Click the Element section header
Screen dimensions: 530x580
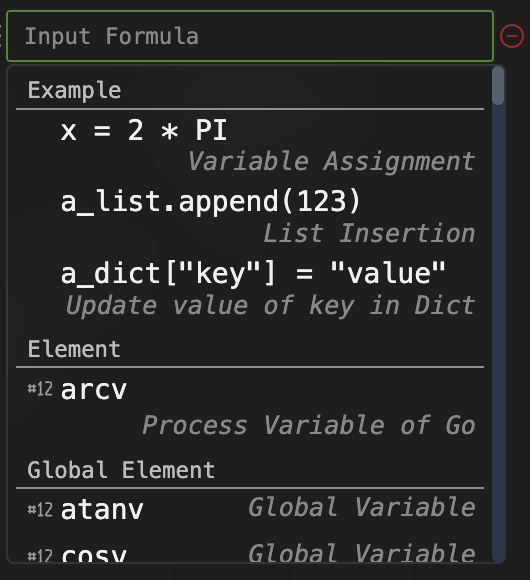[x=74, y=349]
